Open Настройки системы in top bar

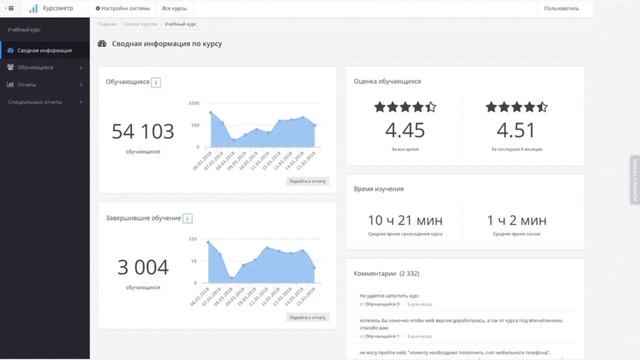[123, 8]
